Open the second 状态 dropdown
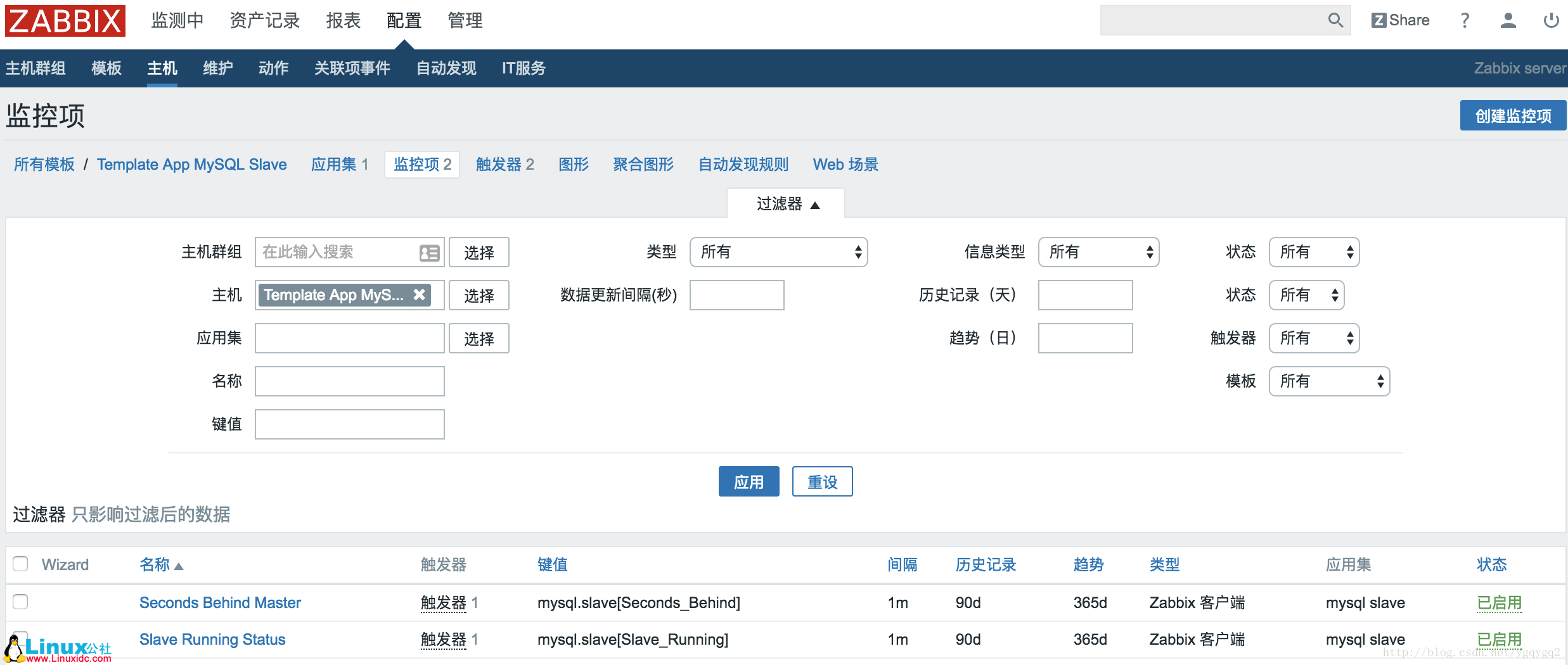The image size is (1568, 665). [1306, 295]
